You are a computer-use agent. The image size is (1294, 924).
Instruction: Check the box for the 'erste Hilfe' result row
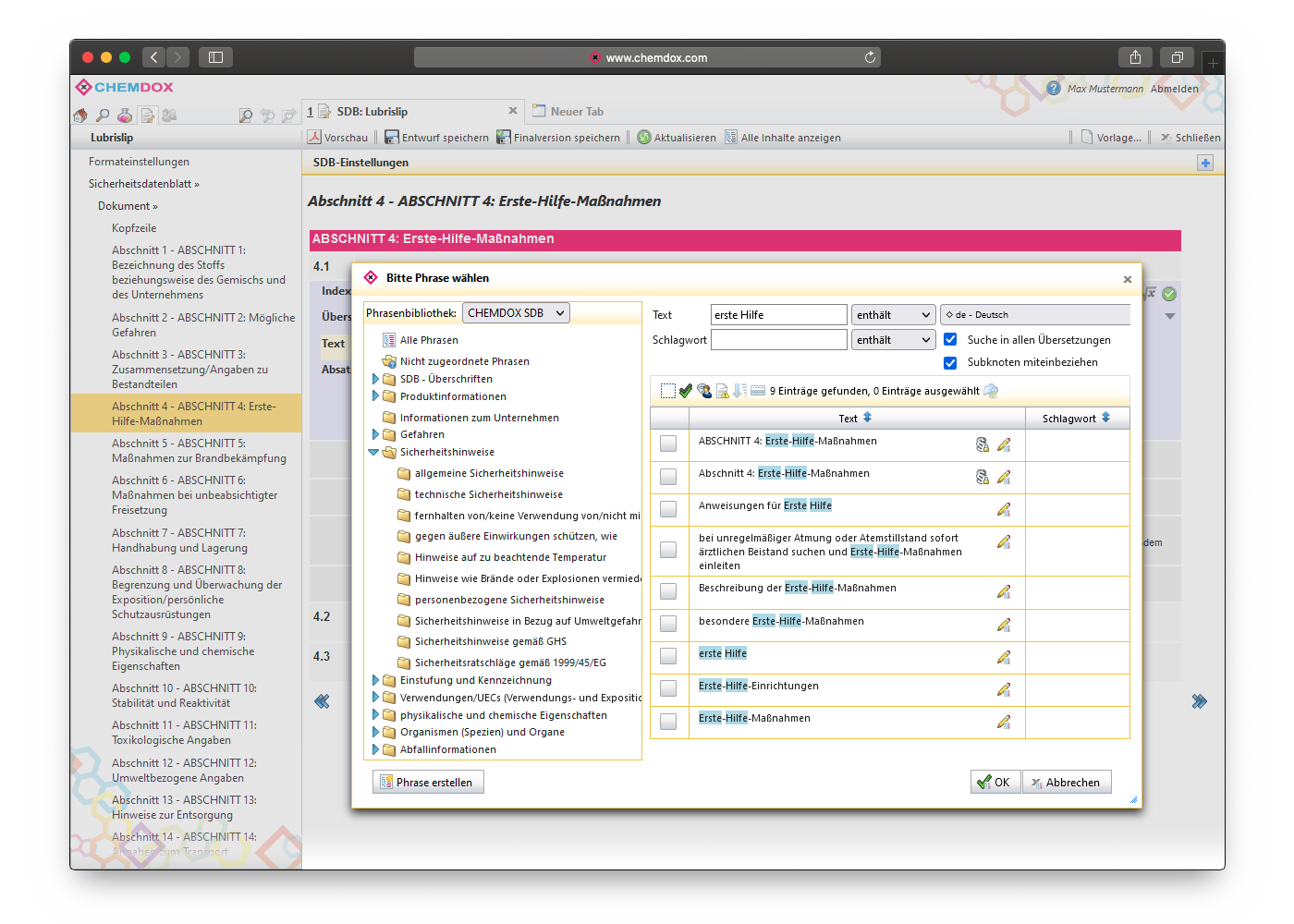coord(668,656)
